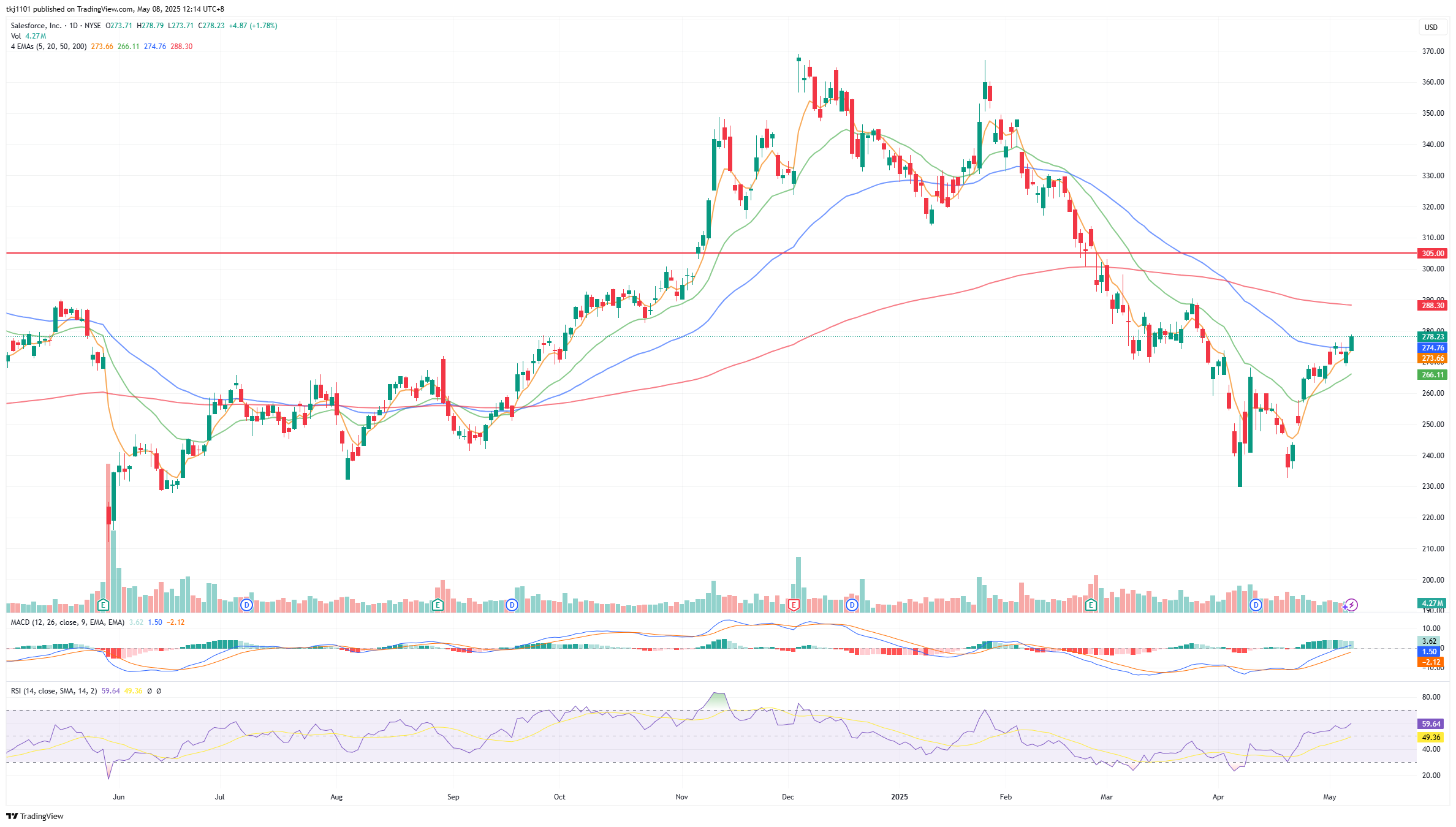Click the Sep label on time axis
Viewport: 1456px width, 827px height.
click(x=453, y=797)
